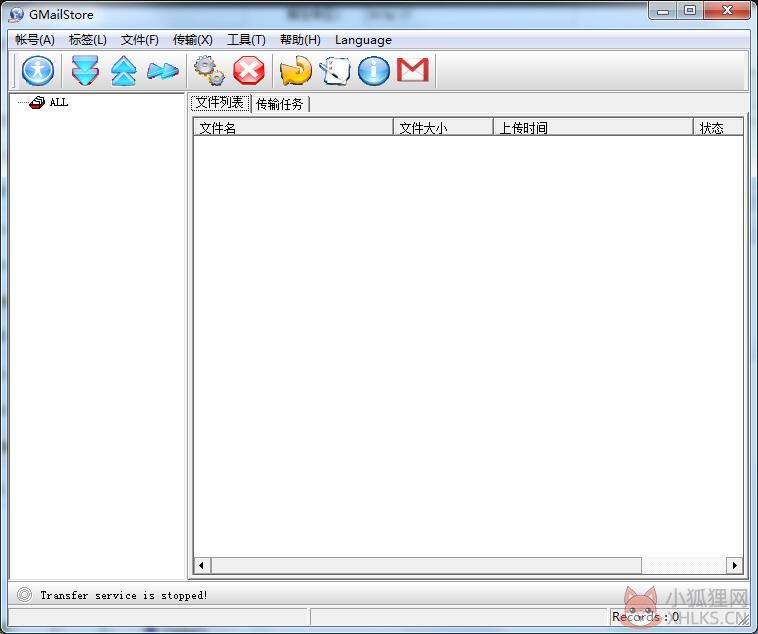Click the red download arrows icon
The height and width of the screenshot is (634, 758).
point(85,71)
